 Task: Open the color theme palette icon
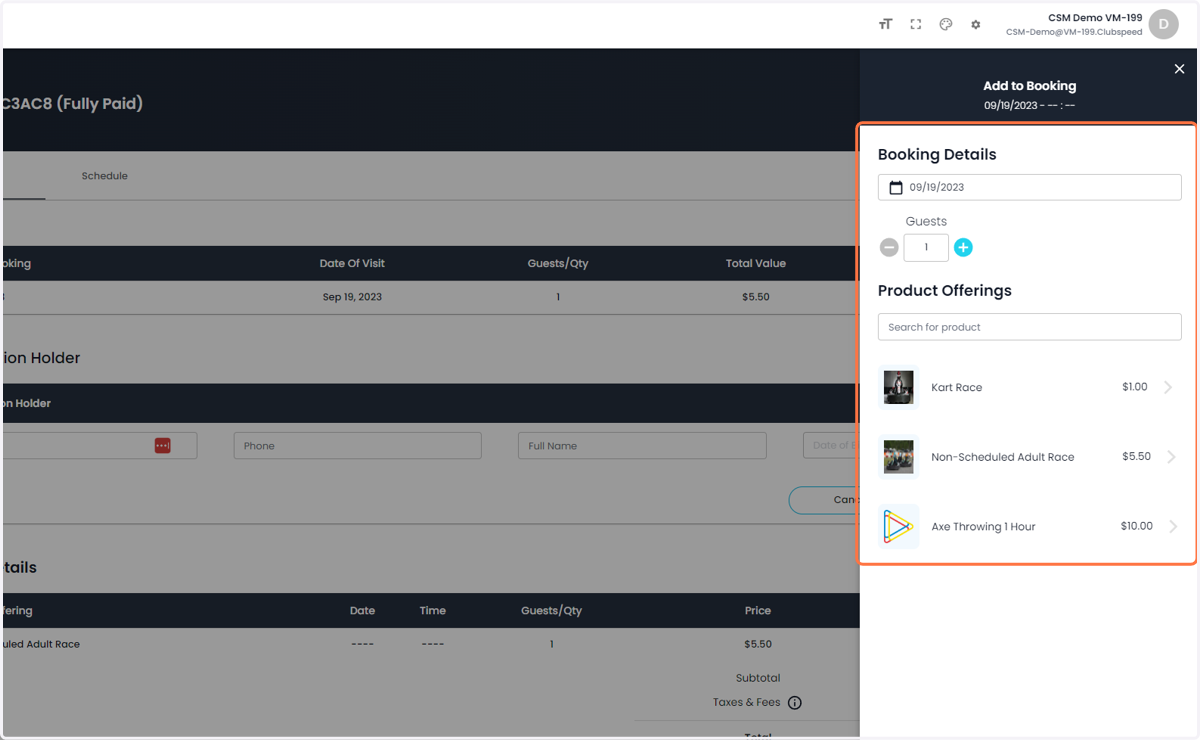(945, 24)
